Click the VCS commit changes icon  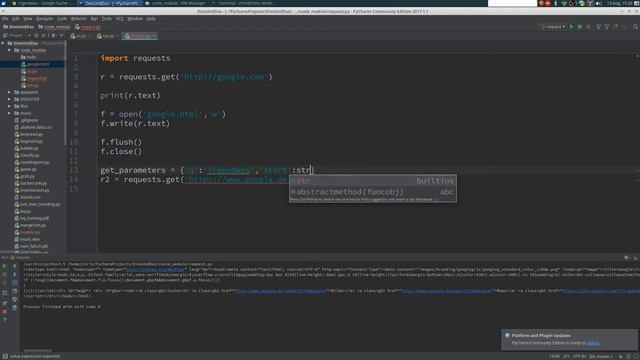coord(607,27)
